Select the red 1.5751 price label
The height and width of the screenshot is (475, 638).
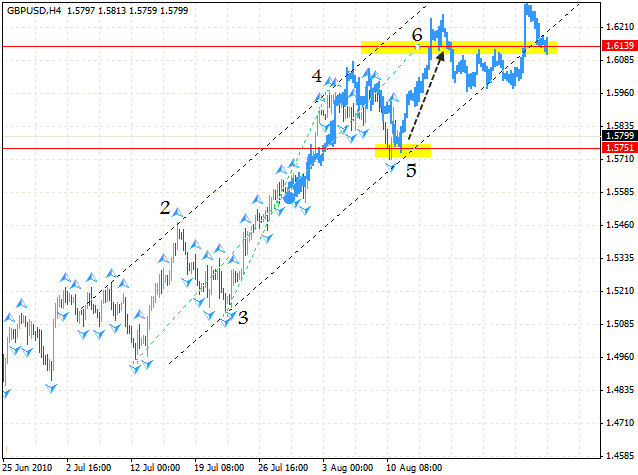[x=620, y=147]
